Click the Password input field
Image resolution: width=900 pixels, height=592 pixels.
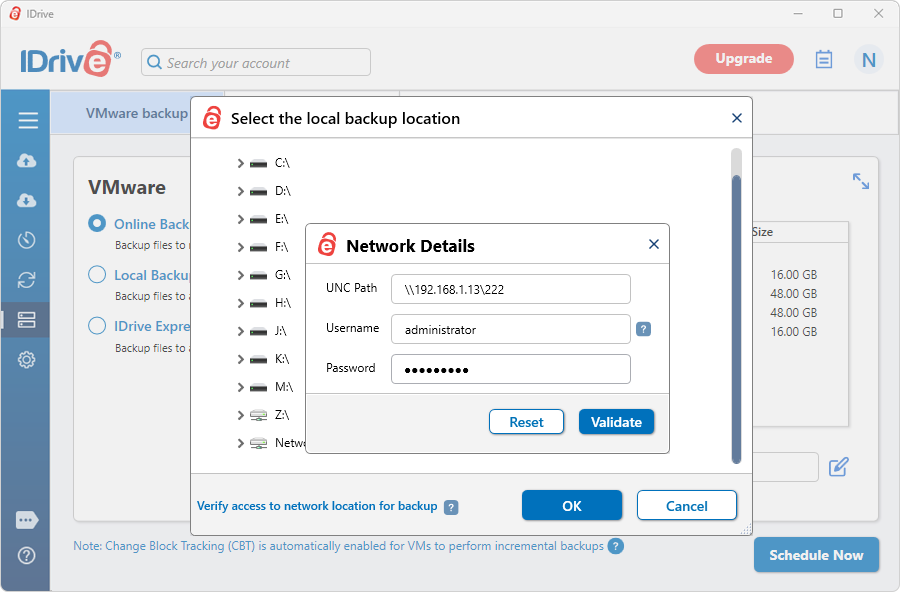(x=511, y=369)
